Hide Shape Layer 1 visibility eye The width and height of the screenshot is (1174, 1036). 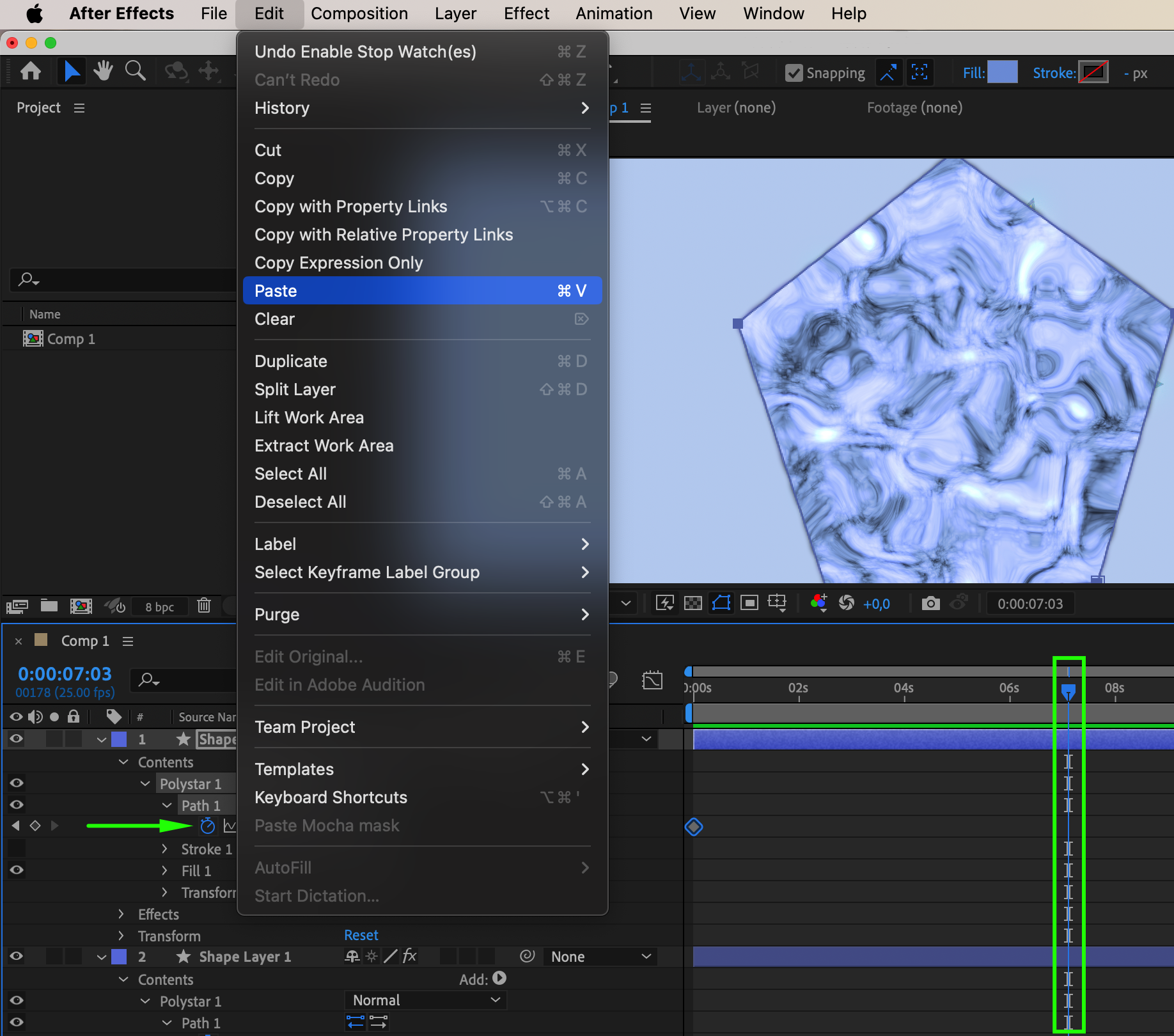pyautogui.click(x=17, y=956)
